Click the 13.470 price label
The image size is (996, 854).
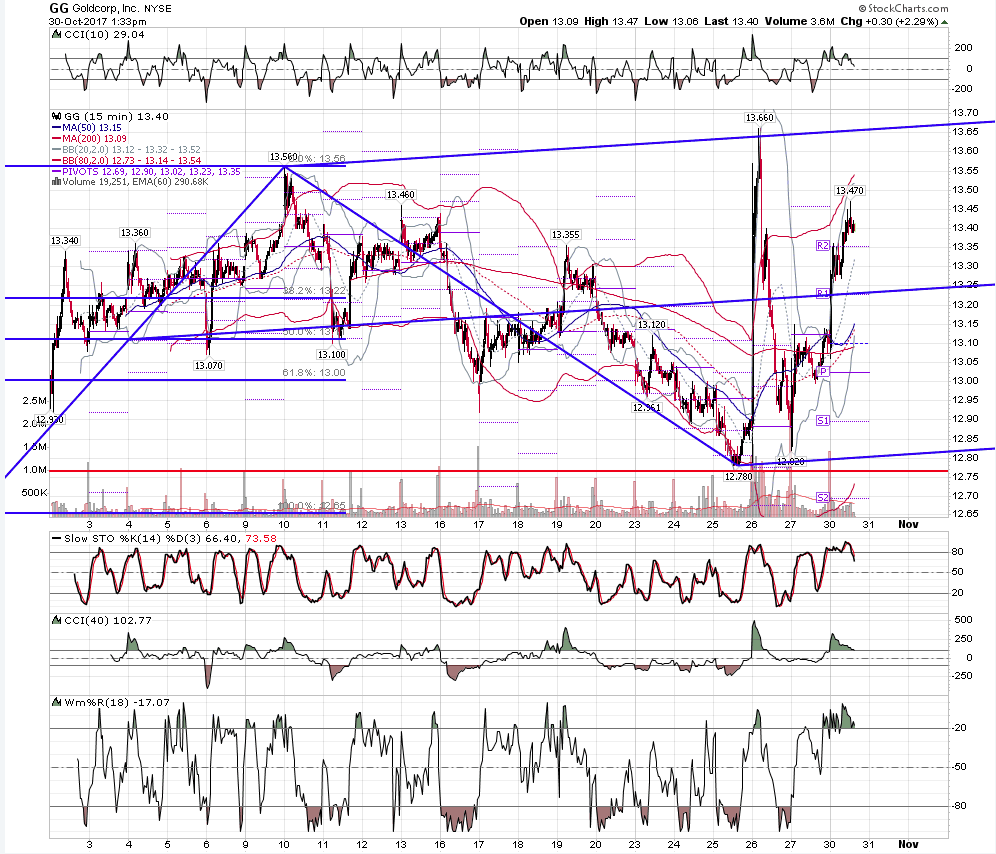[x=849, y=191]
